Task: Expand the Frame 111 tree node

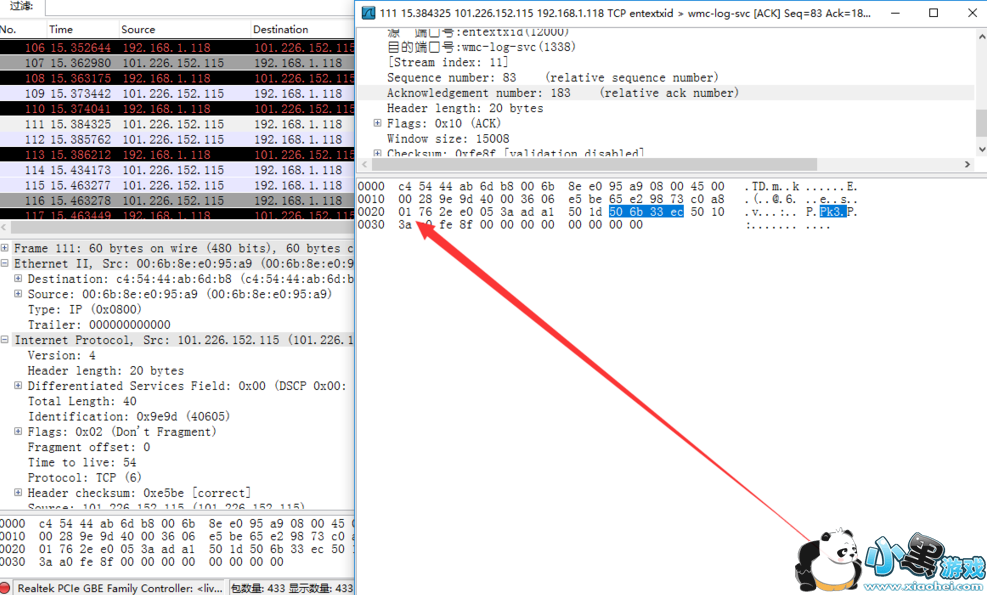Action: point(5,248)
